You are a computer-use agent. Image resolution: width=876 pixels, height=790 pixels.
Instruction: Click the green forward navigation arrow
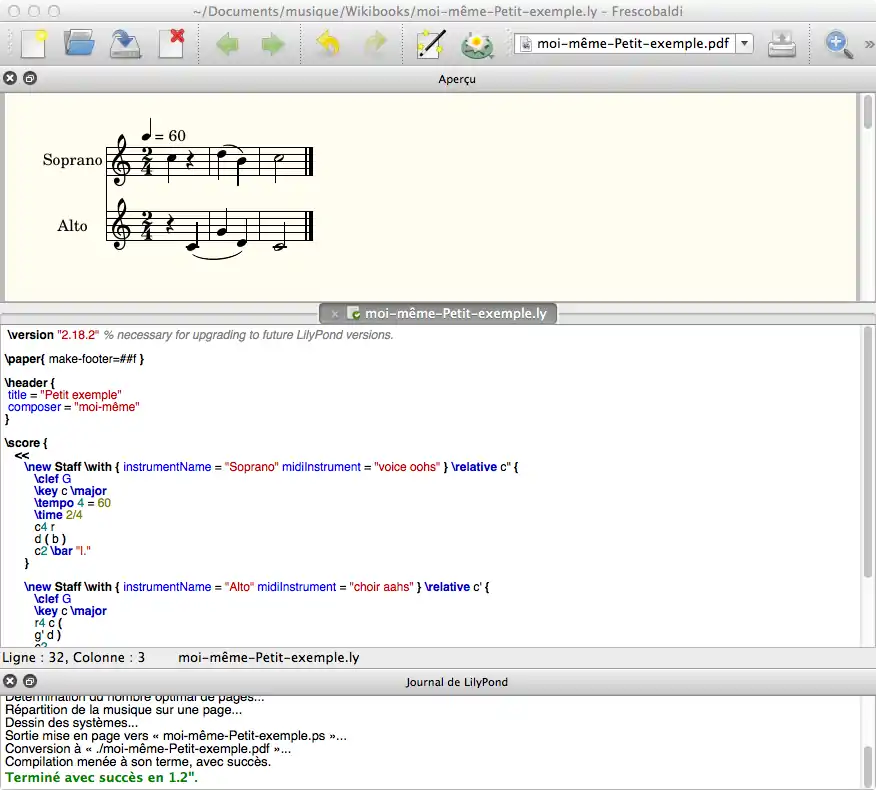pyautogui.click(x=272, y=44)
